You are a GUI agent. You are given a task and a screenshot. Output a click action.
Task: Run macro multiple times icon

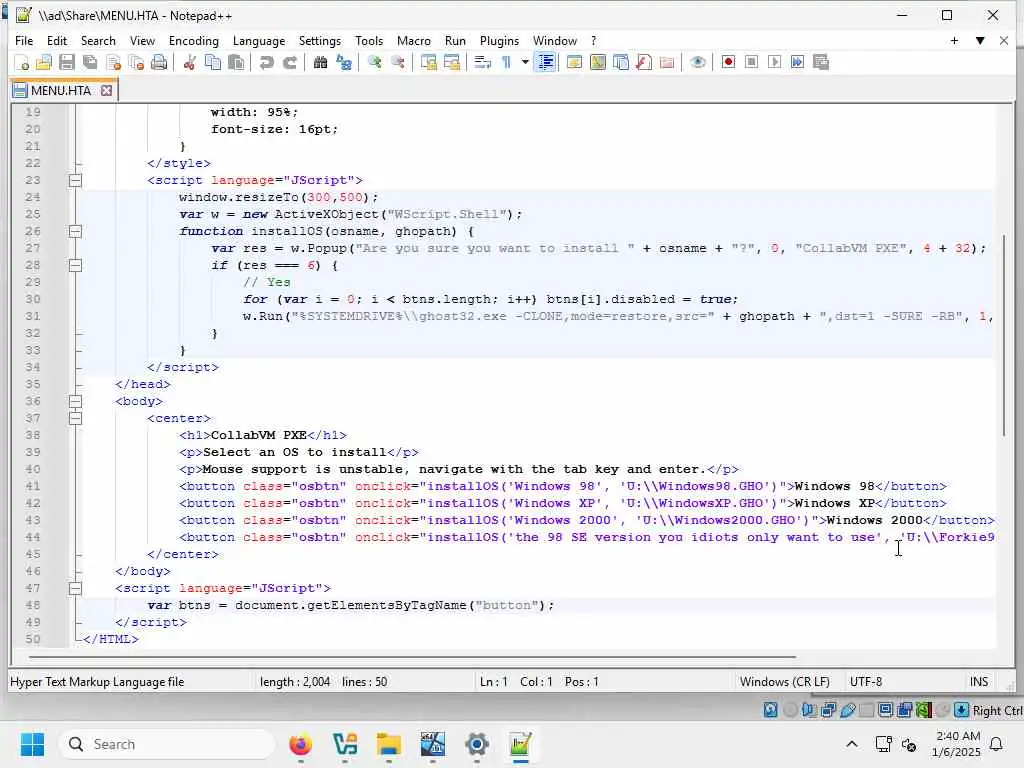coord(797,63)
